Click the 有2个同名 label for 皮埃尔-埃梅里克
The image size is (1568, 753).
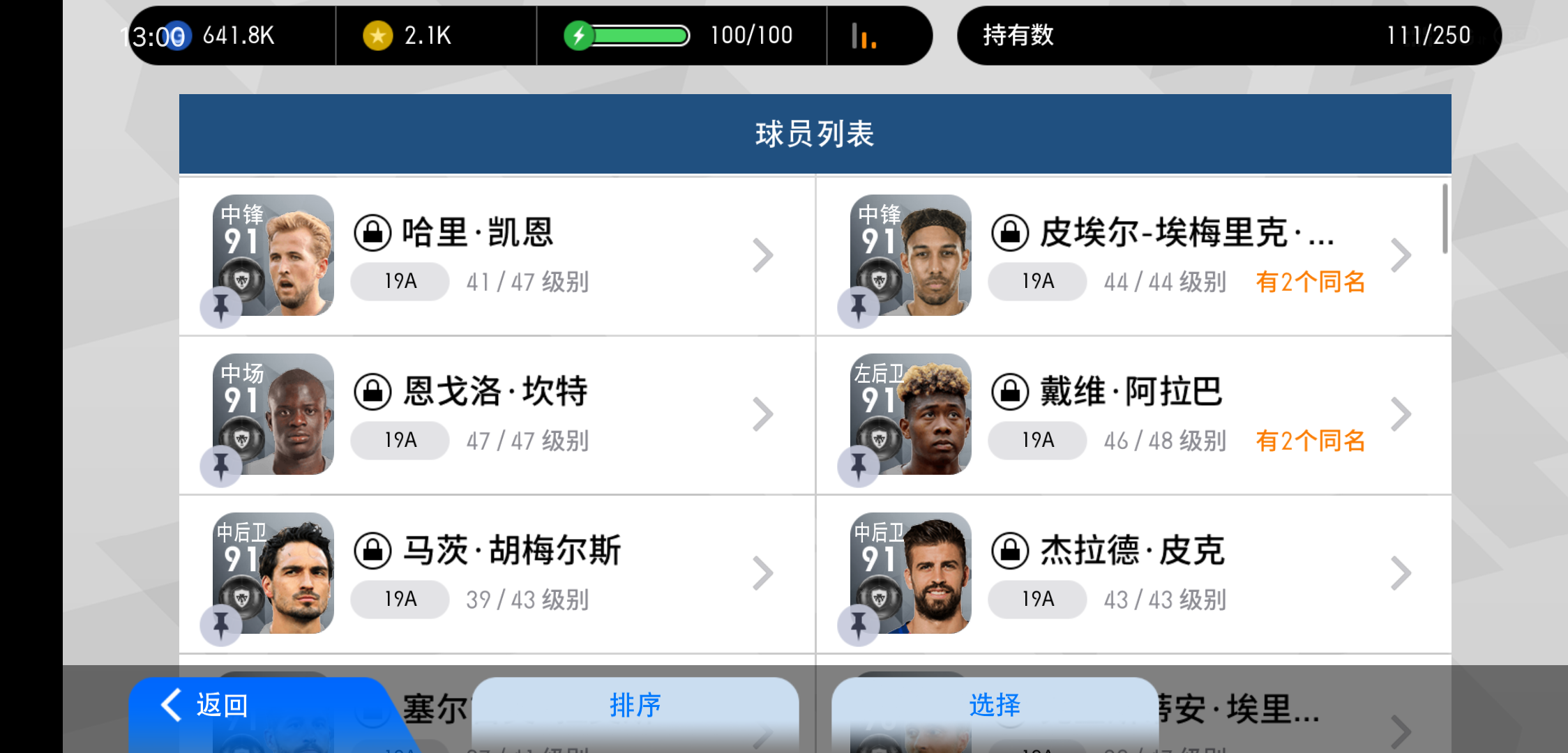[1310, 282]
